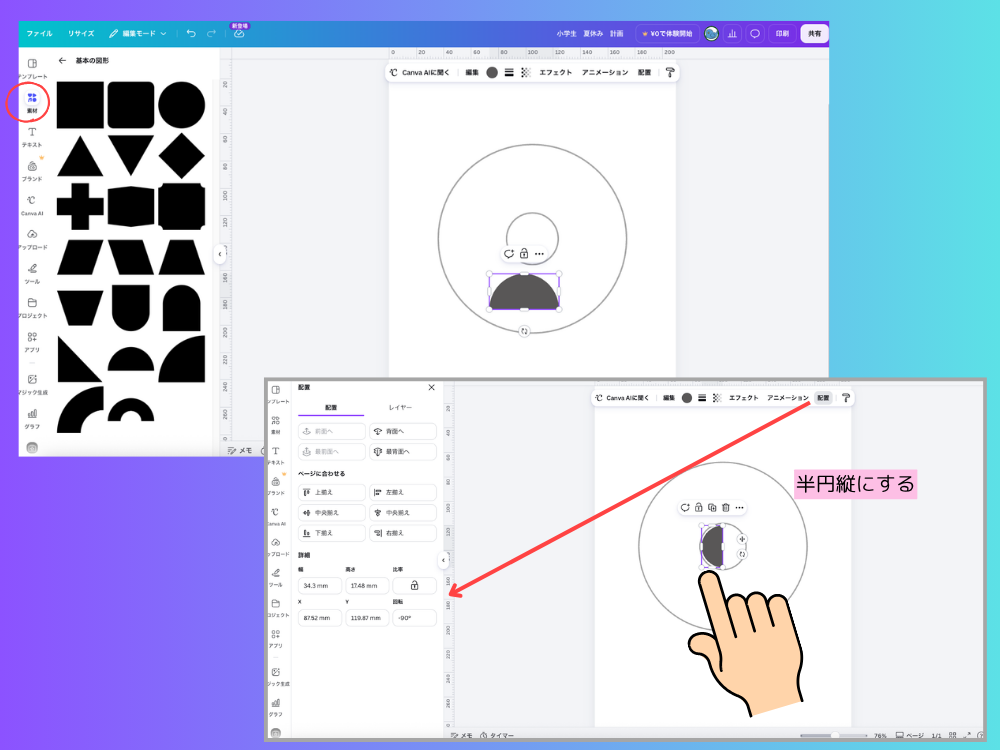
Task: Toggle the aspect ratio lock in 詳細
Action: pos(414,585)
